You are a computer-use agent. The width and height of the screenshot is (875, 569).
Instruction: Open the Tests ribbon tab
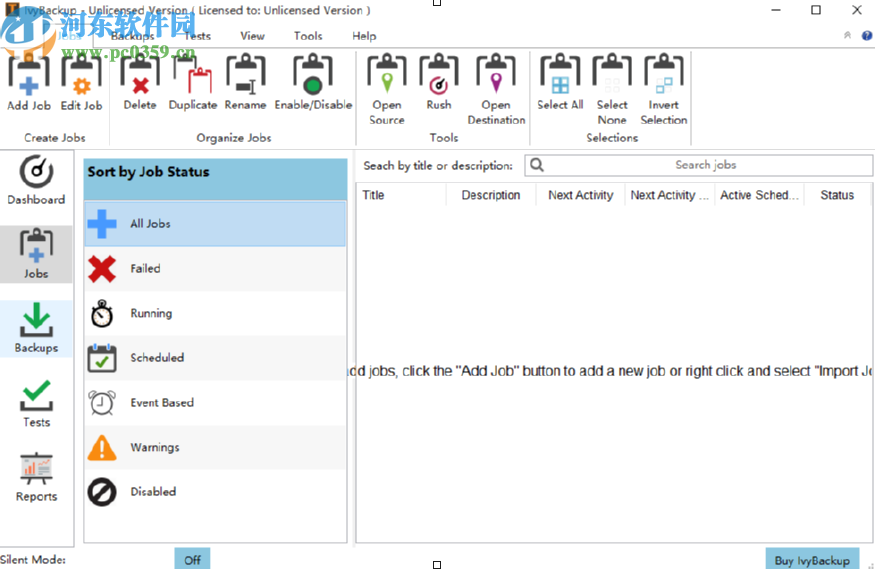[198, 36]
